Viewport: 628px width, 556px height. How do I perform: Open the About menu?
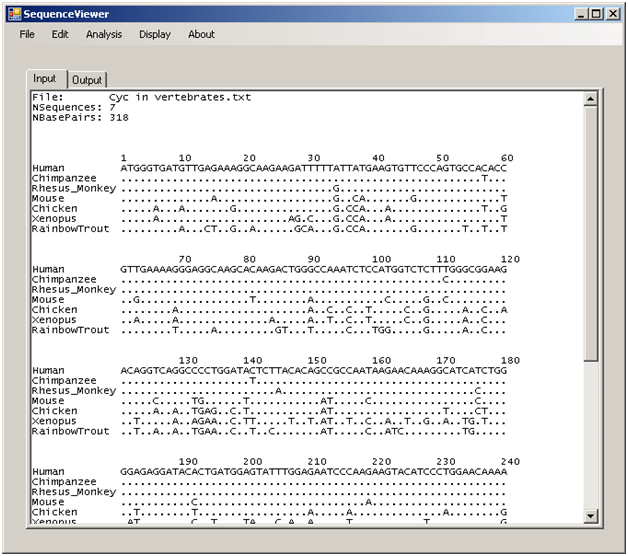[201, 34]
